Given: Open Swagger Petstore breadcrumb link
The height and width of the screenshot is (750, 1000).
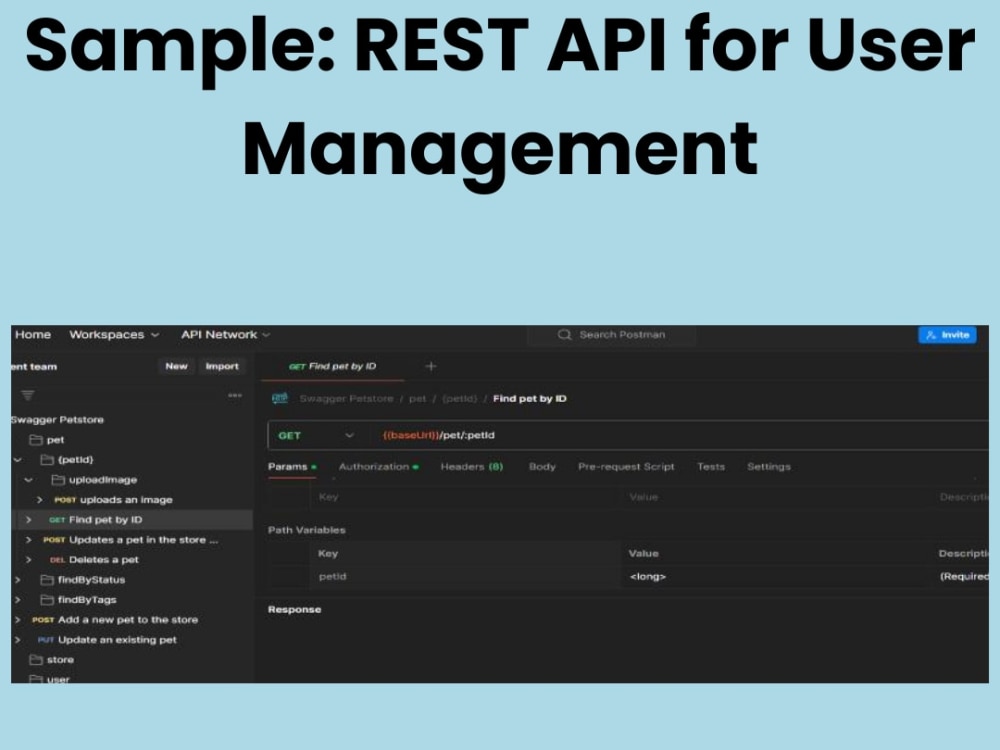Looking at the screenshot, I should 346,399.
